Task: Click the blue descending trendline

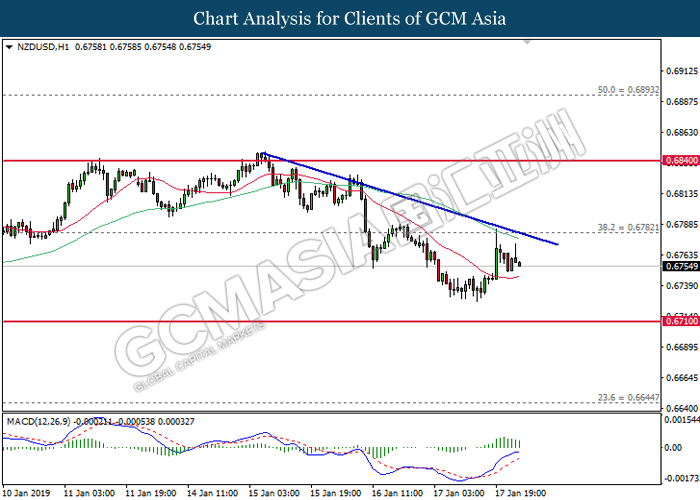Action: pos(410,198)
